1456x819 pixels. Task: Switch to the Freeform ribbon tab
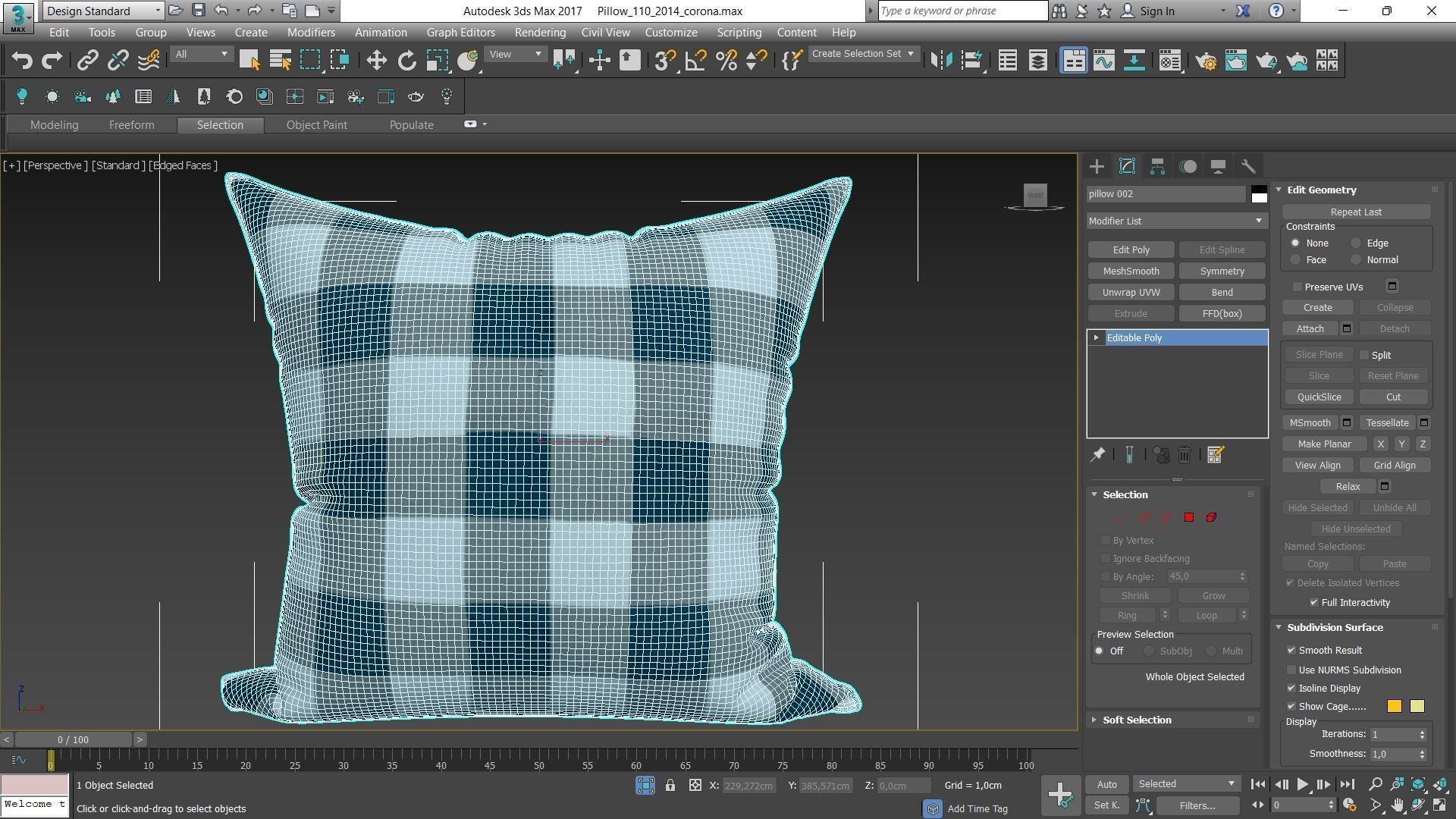click(x=131, y=125)
